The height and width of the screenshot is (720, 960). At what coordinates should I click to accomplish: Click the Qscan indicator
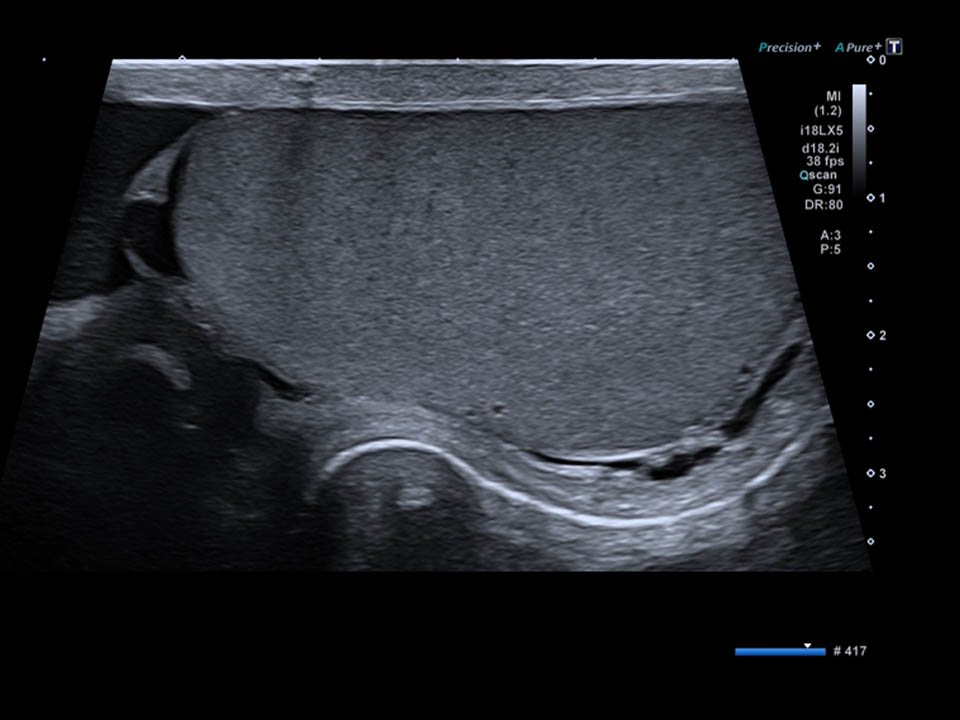click(816, 174)
